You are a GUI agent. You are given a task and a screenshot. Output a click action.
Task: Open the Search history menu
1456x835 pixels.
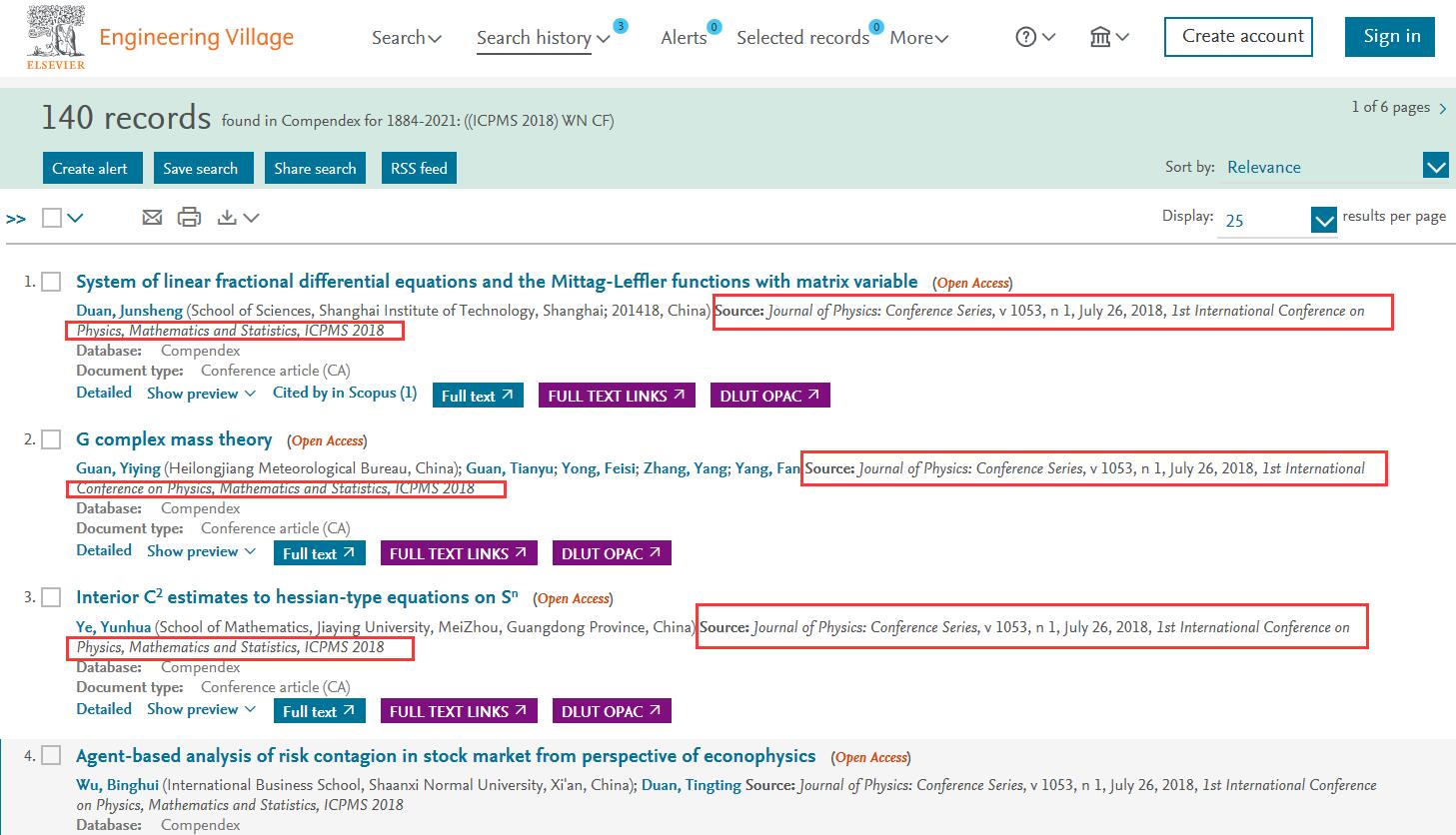tap(543, 38)
